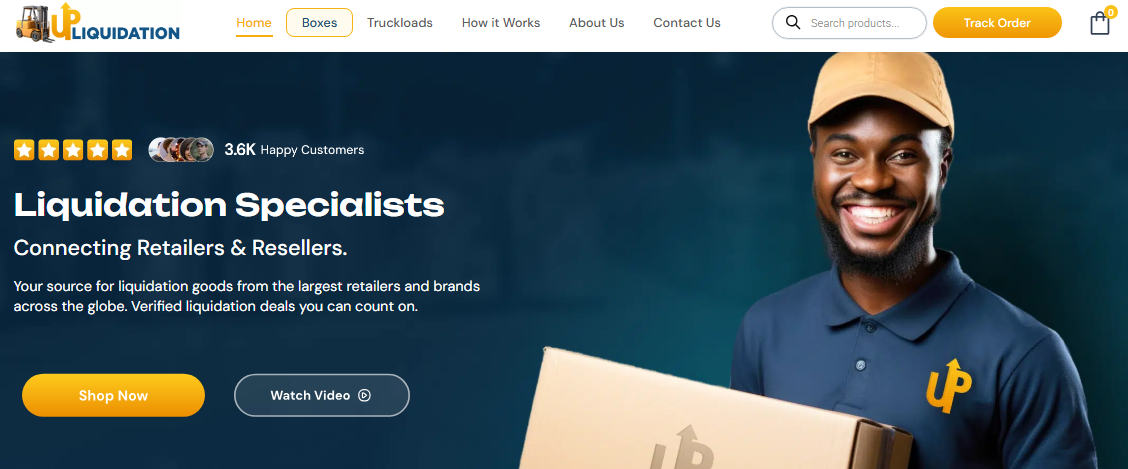Open the Boxes menu item
Screen dimensions: 1128x469
point(319,22)
